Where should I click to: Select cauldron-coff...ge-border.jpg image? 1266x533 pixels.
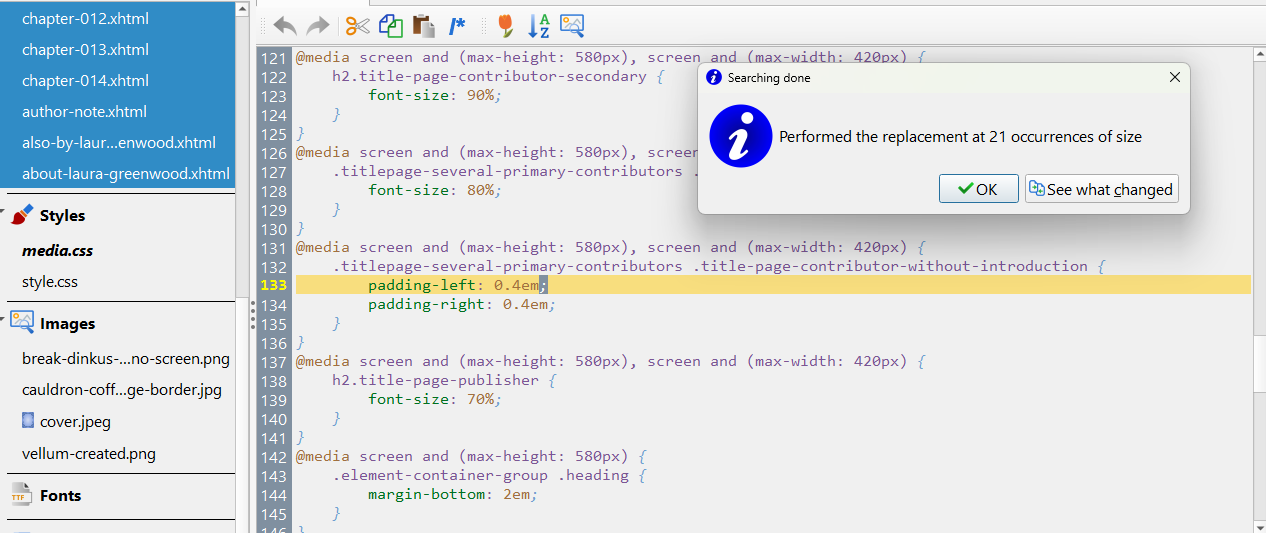click(122, 389)
